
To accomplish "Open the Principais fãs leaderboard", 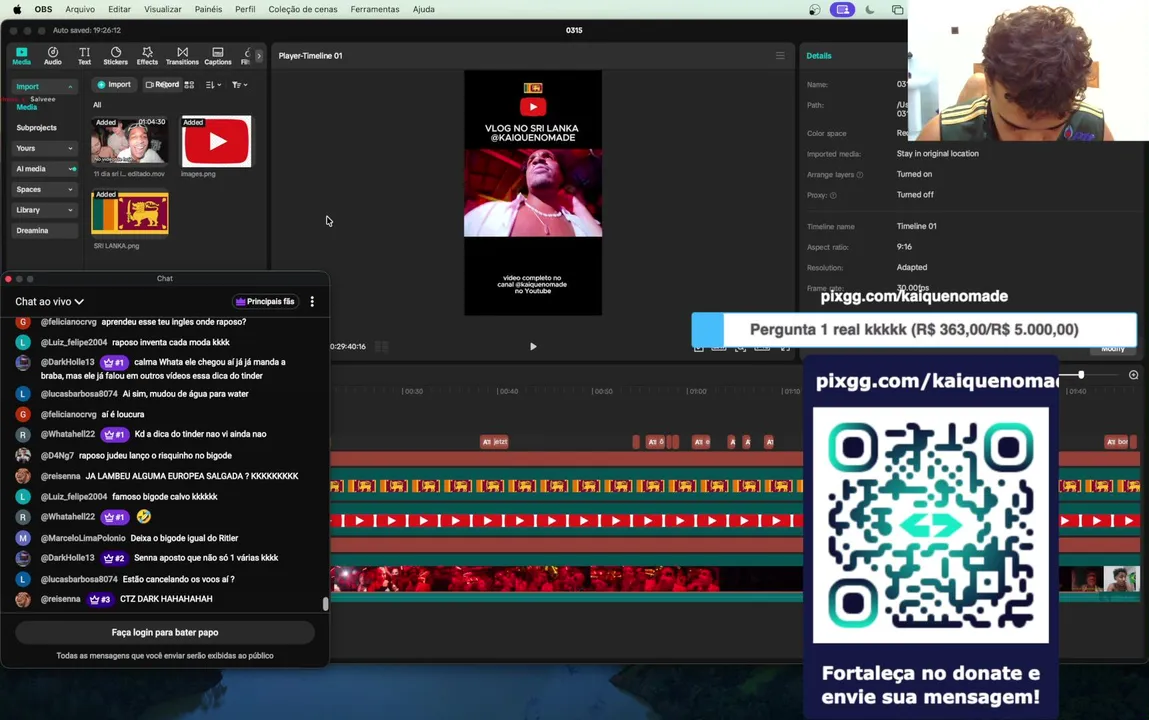I will [265, 302].
